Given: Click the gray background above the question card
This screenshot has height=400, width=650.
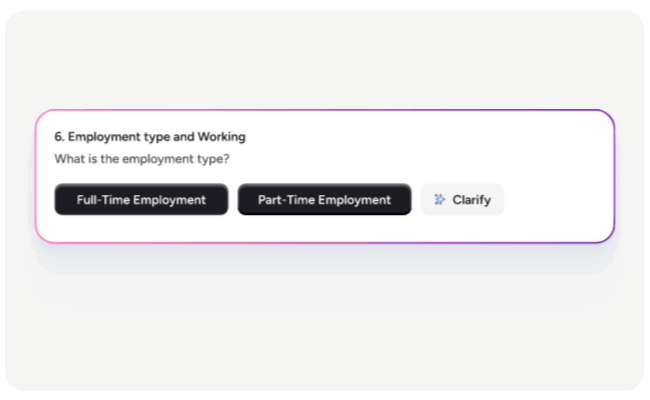Looking at the screenshot, I should click(x=325, y=60).
